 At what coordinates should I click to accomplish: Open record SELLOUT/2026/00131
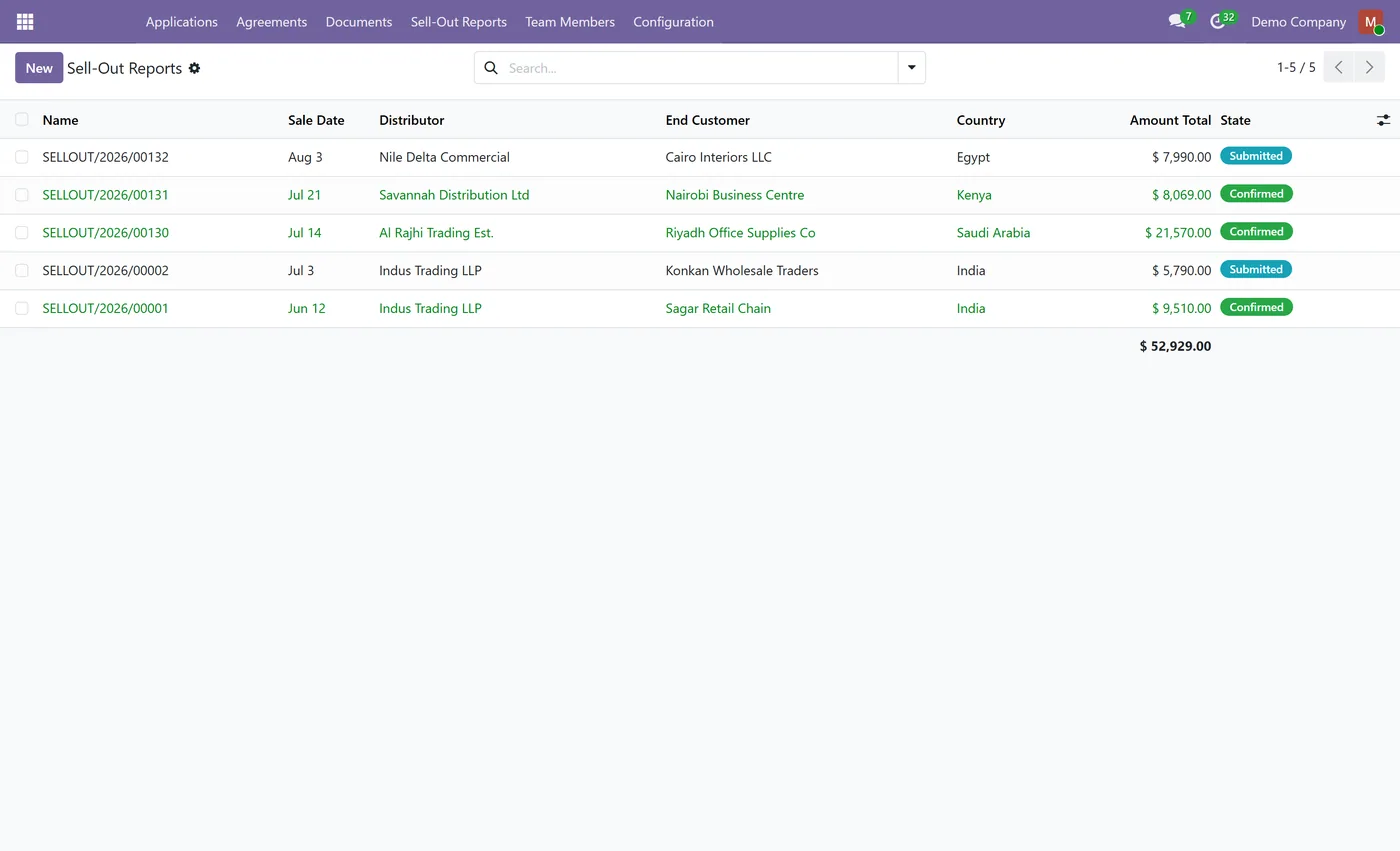pyautogui.click(x=106, y=195)
